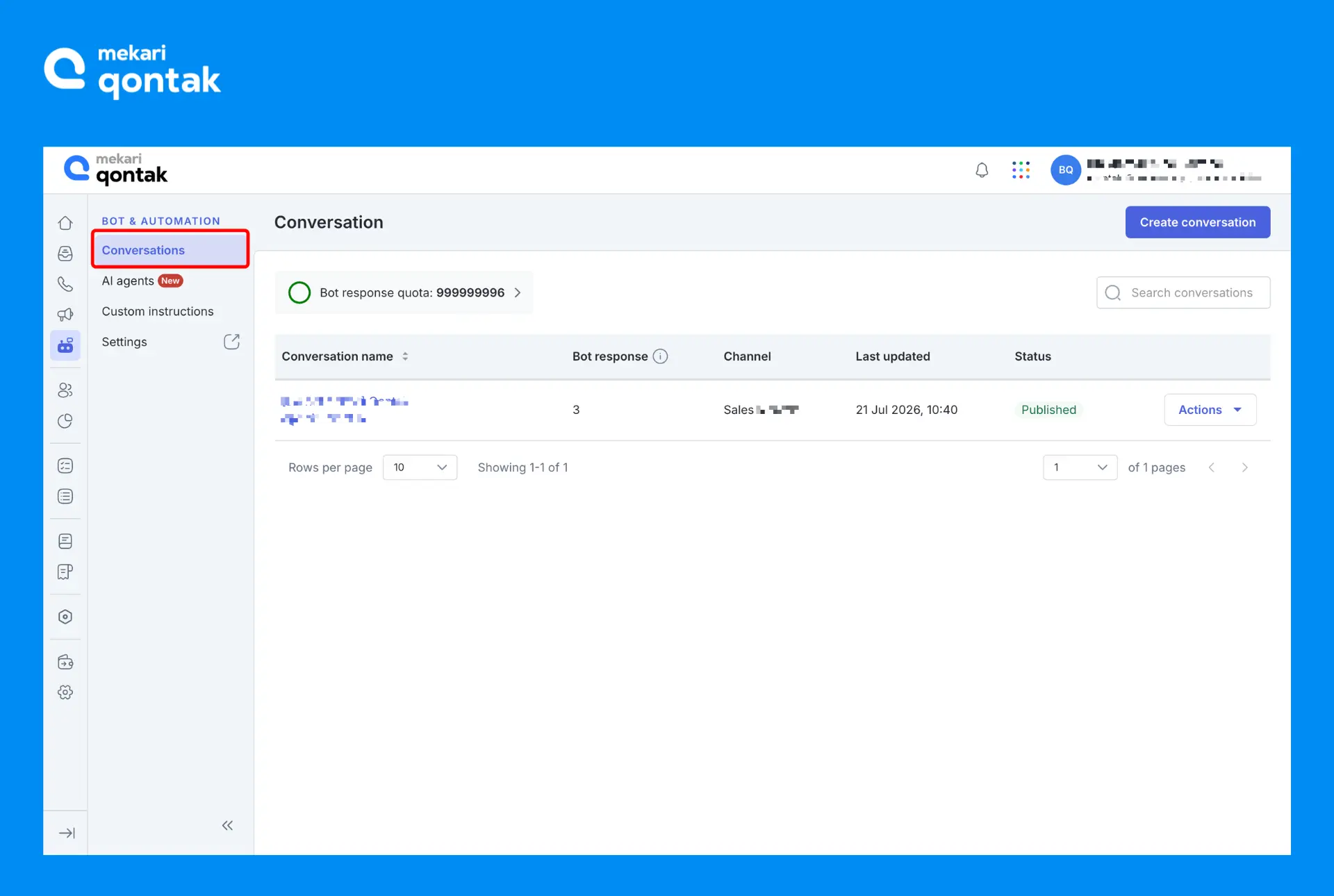Image resolution: width=1334 pixels, height=896 pixels.
Task: Click the BQ profile avatar
Action: tap(1066, 170)
